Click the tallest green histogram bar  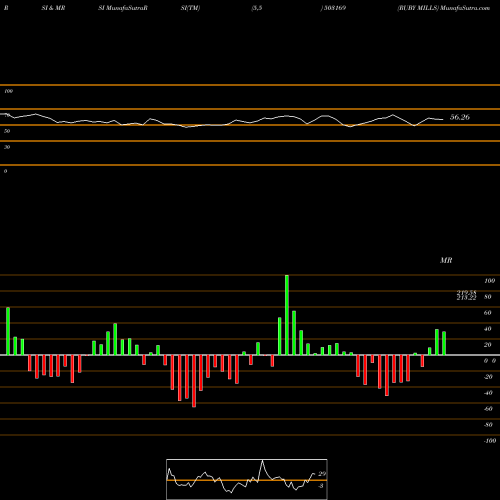(x=287, y=315)
